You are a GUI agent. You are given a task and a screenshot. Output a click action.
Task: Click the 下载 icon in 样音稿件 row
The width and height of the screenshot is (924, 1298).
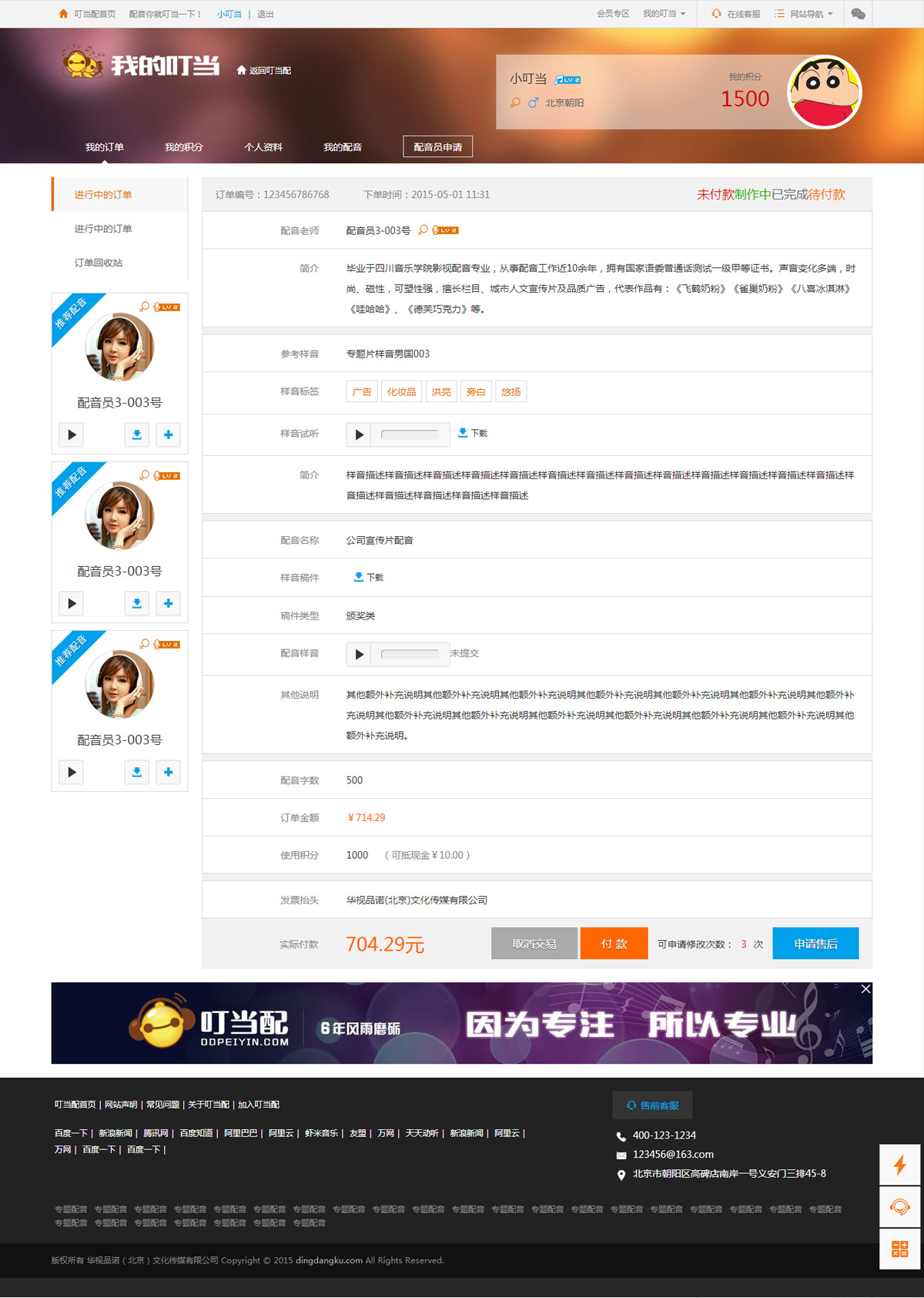click(358, 576)
